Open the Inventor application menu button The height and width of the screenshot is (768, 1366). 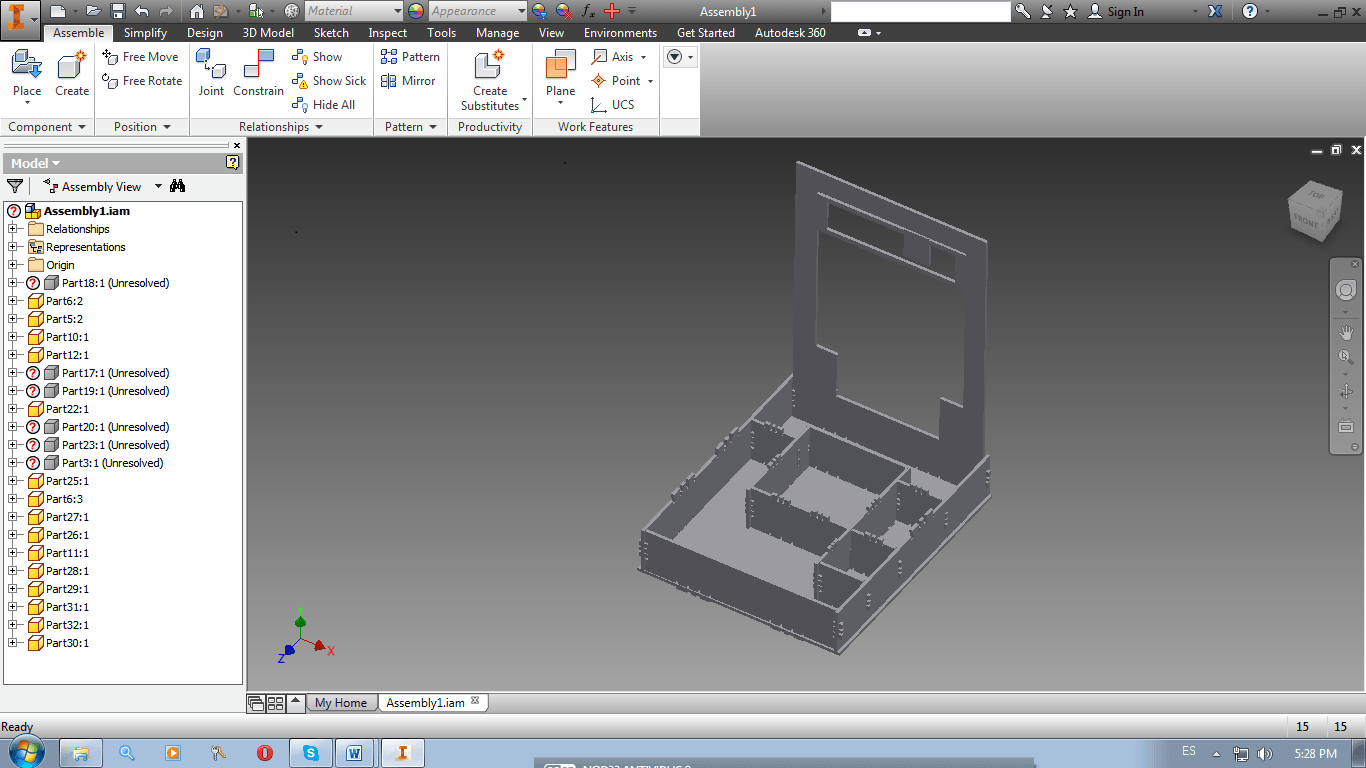(x=20, y=19)
